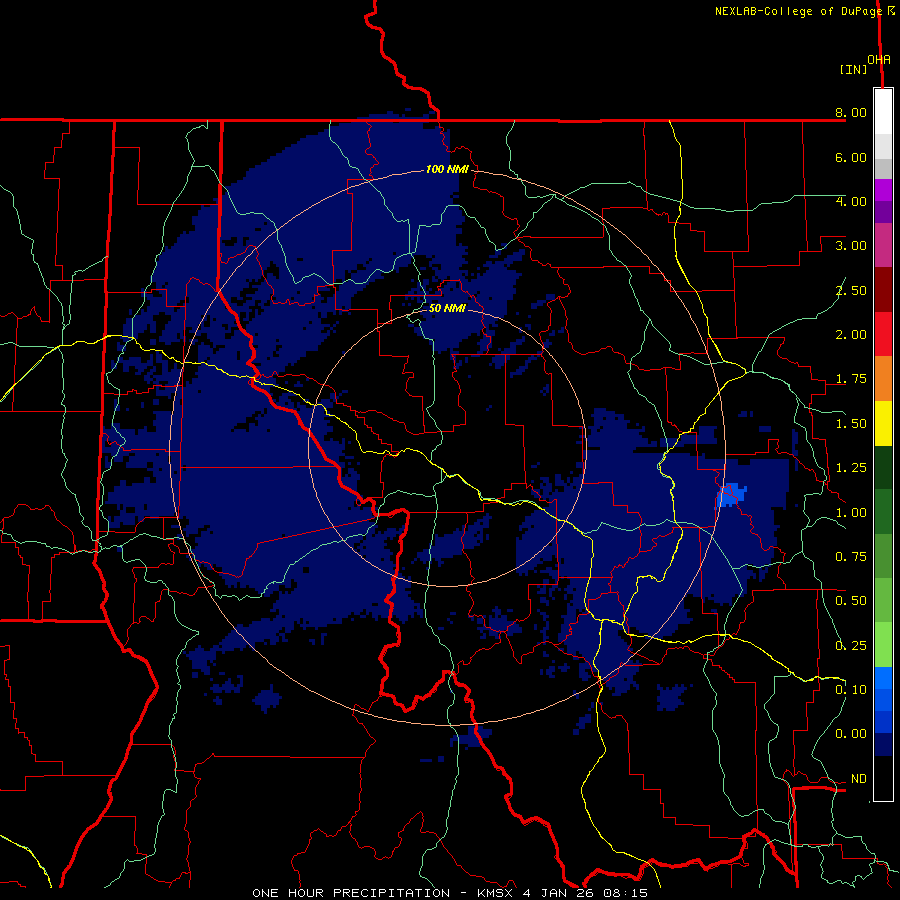Image resolution: width=900 pixels, height=900 pixels.
Task: Select the bright red swatch beside 2.00
Action: pos(883,334)
